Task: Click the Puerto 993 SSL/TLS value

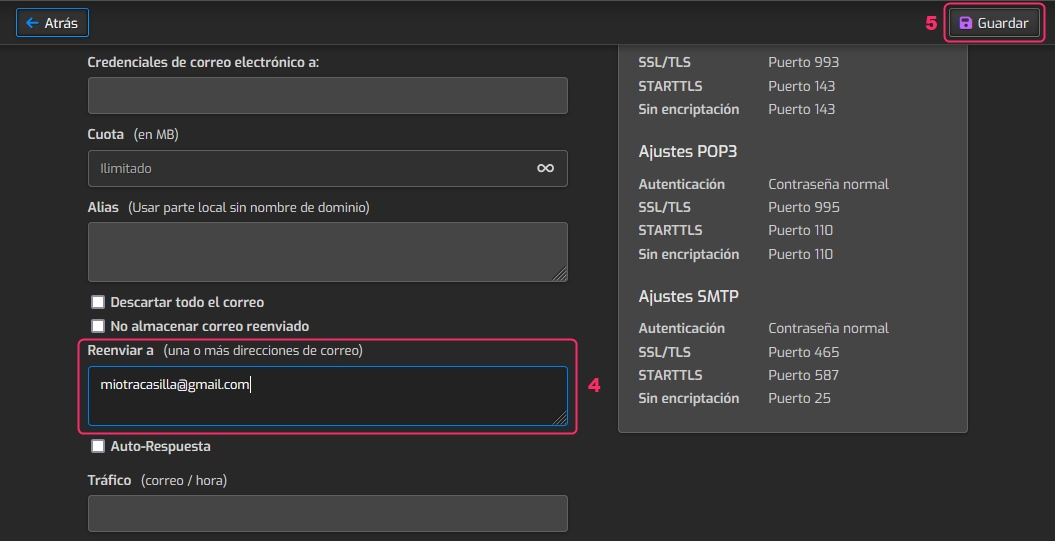Action: 803,62
